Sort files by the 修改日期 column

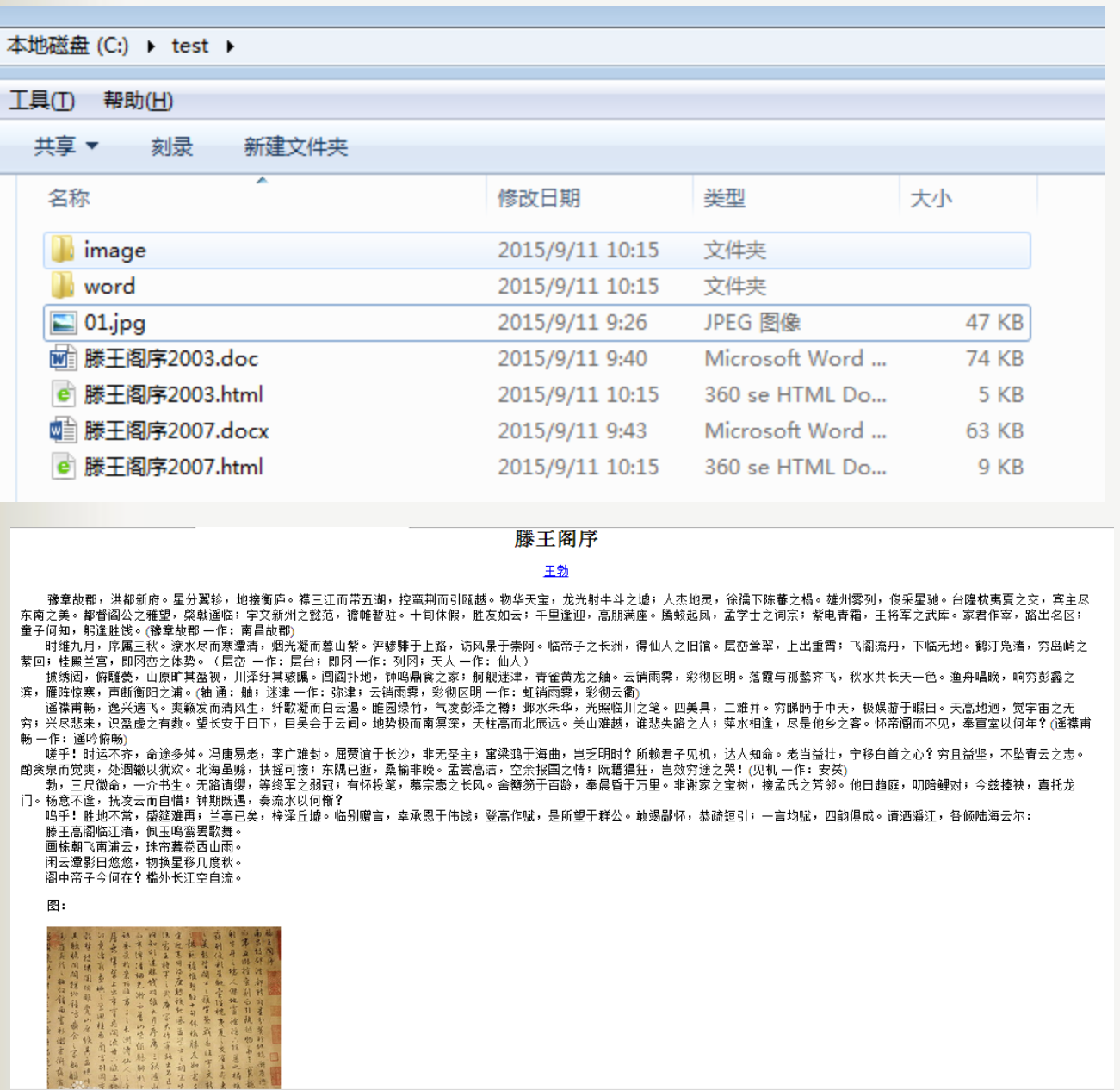point(541,198)
